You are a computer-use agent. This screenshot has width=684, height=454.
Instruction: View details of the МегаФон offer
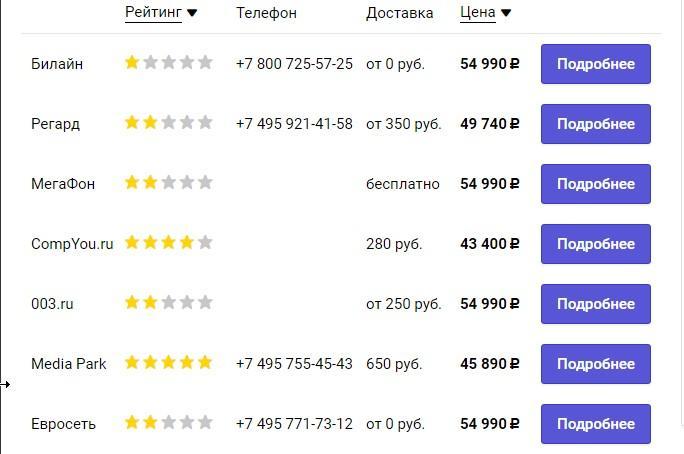(595, 184)
